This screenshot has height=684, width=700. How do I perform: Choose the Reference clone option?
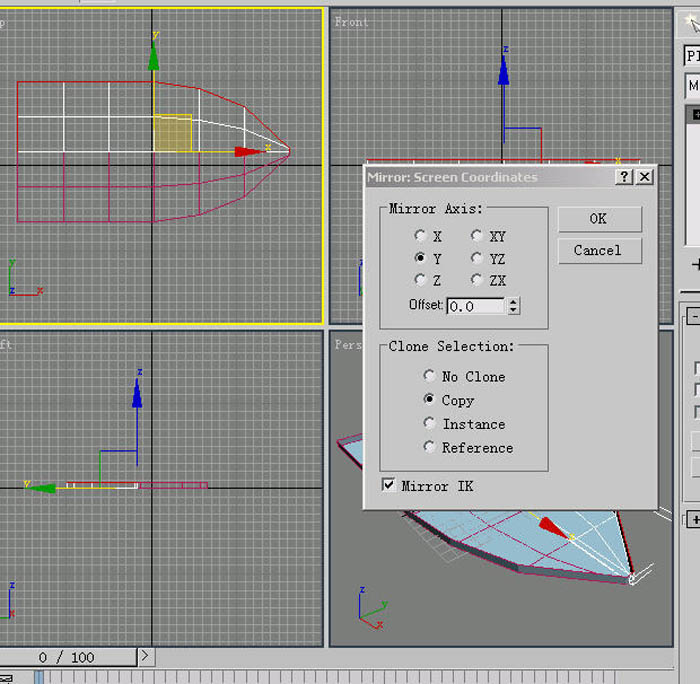[429, 446]
